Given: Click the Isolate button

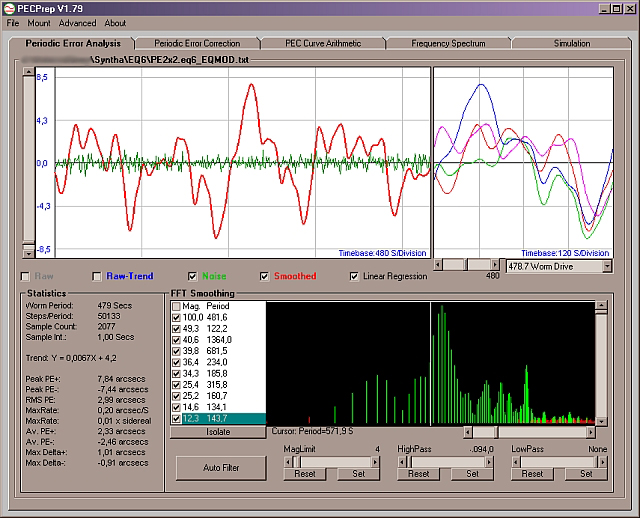Looking at the screenshot, I should [x=217, y=432].
